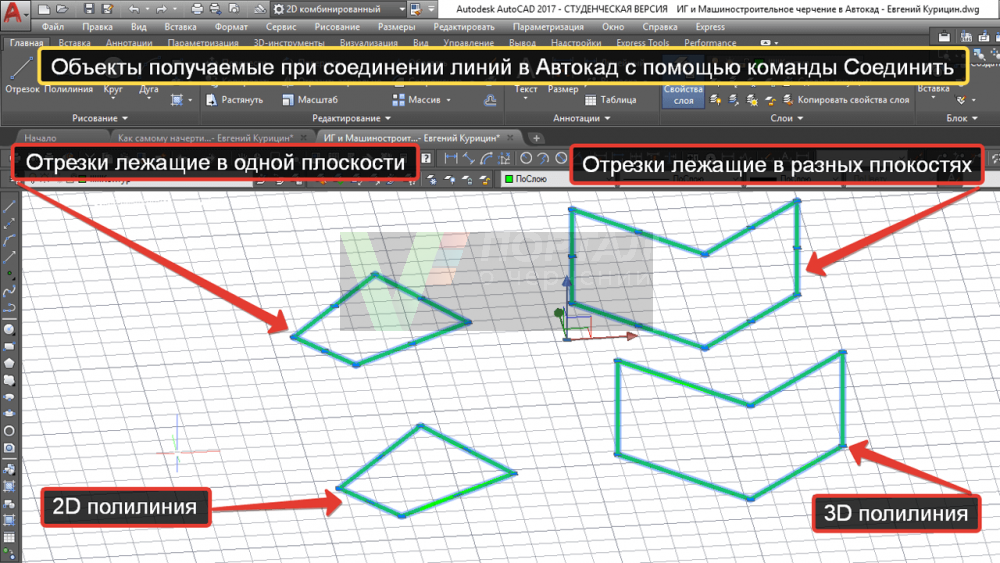This screenshot has height=563, width=1000.
Task: Switch to the Начало document tab
Action: 40,138
